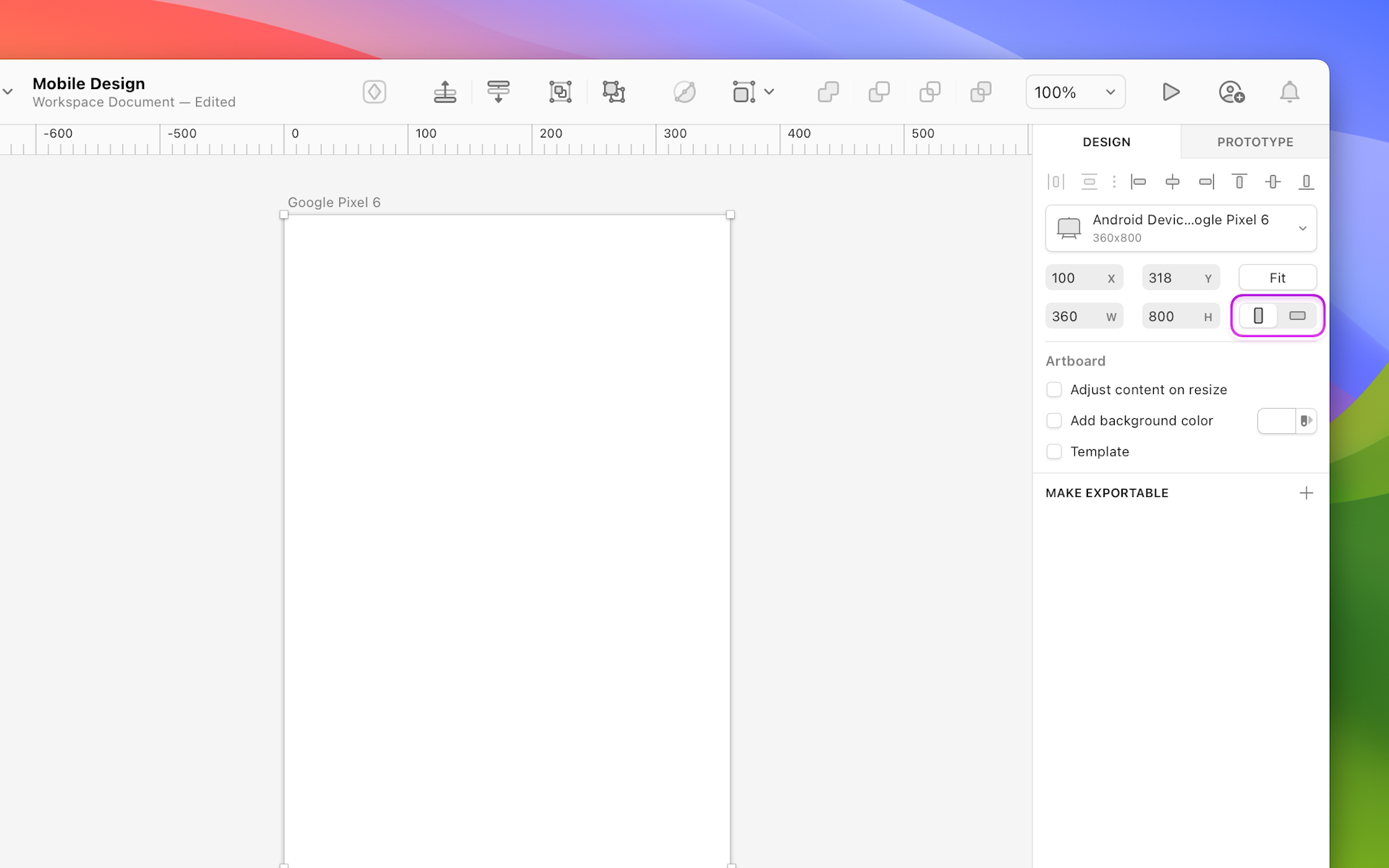Open Android Device Google Pixel 6 preset dropdown
This screenshot has height=868, width=1389.
(x=1181, y=228)
